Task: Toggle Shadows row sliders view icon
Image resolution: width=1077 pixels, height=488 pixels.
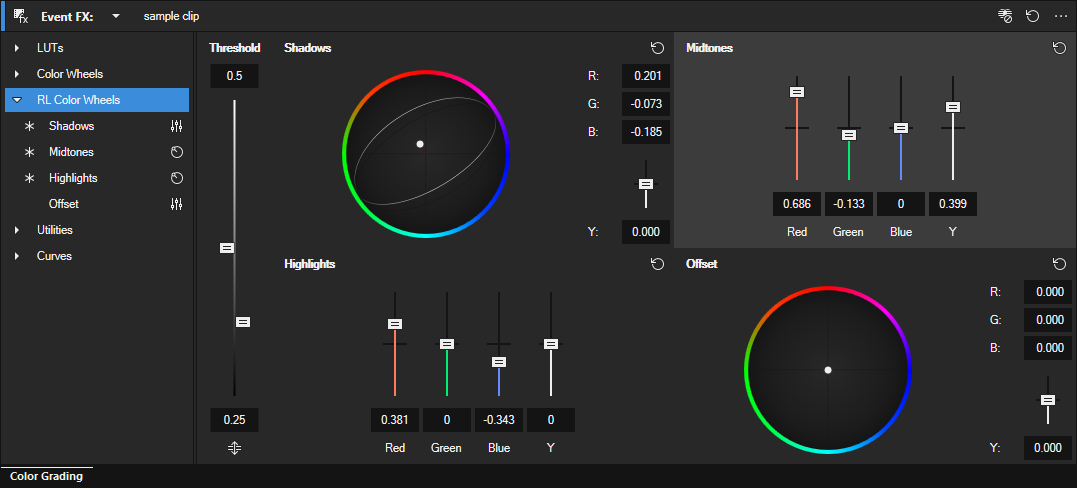Action: tap(177, 126)
